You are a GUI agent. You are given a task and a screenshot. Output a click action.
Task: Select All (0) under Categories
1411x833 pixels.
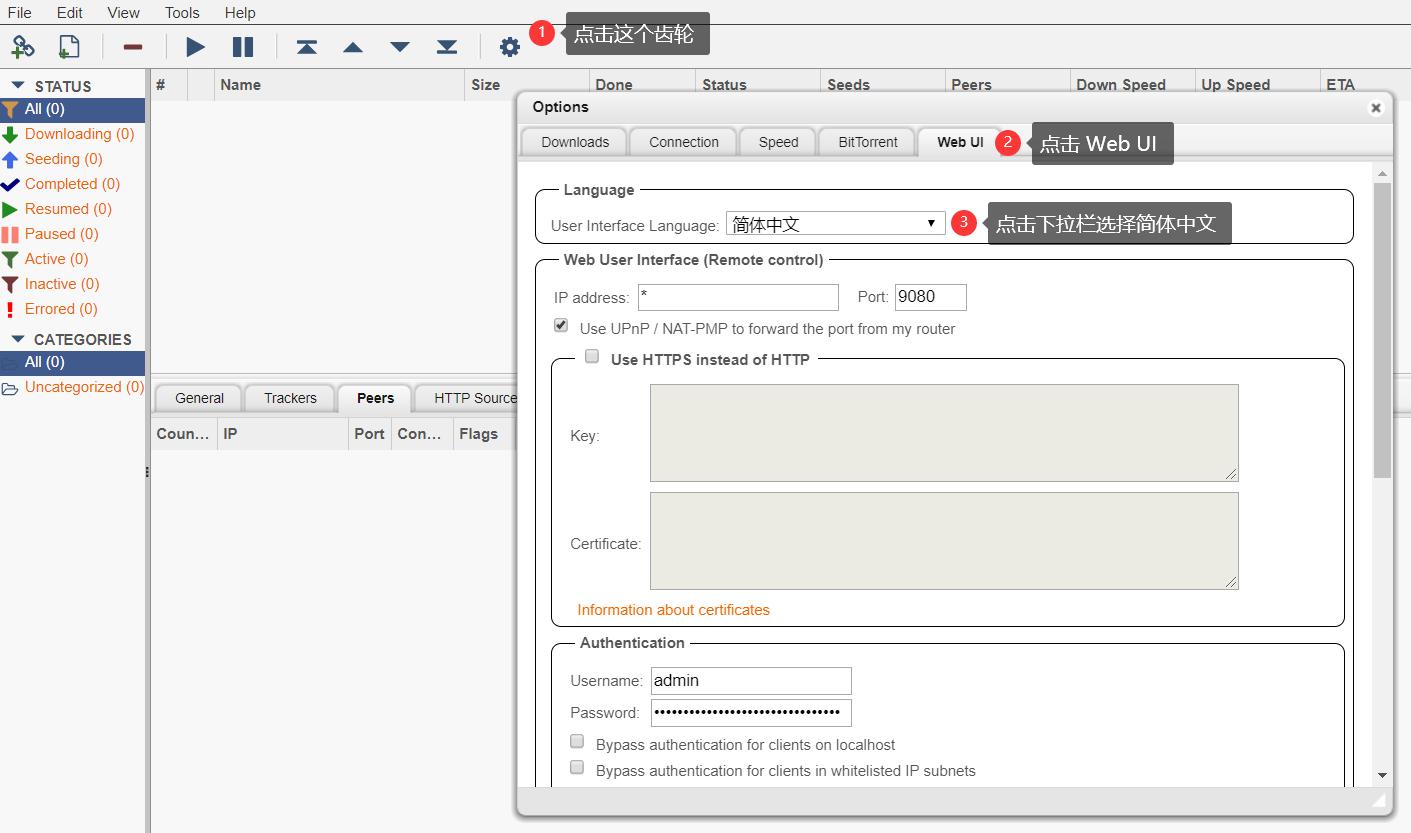tap(72, 362)
